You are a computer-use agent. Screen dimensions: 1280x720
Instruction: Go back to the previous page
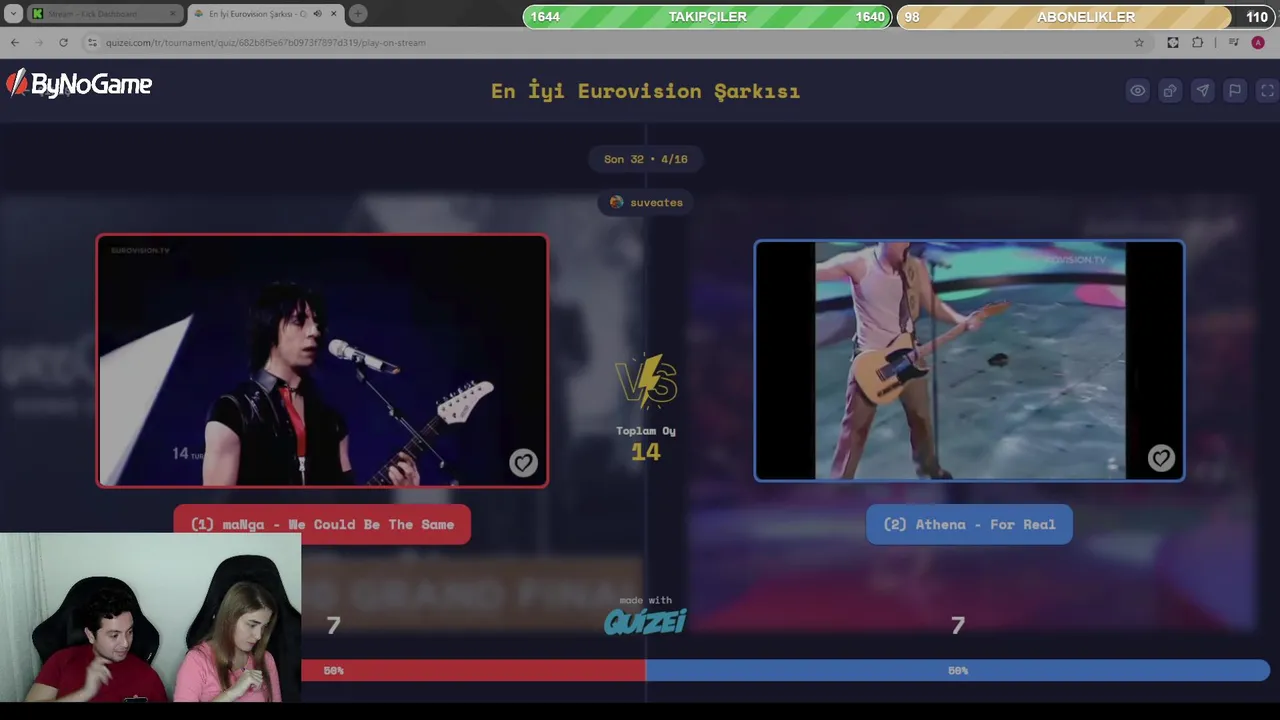coord(15,42)
